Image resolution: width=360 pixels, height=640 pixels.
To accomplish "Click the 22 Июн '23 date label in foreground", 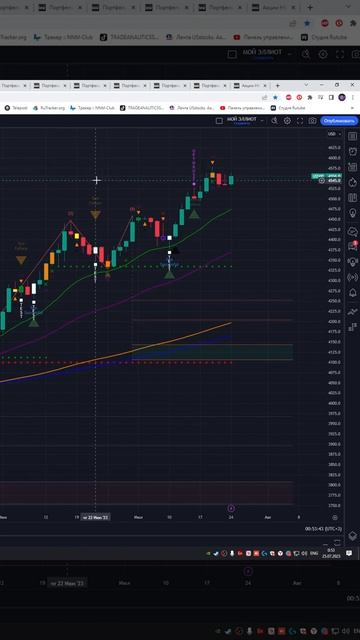I will (95, 517).
